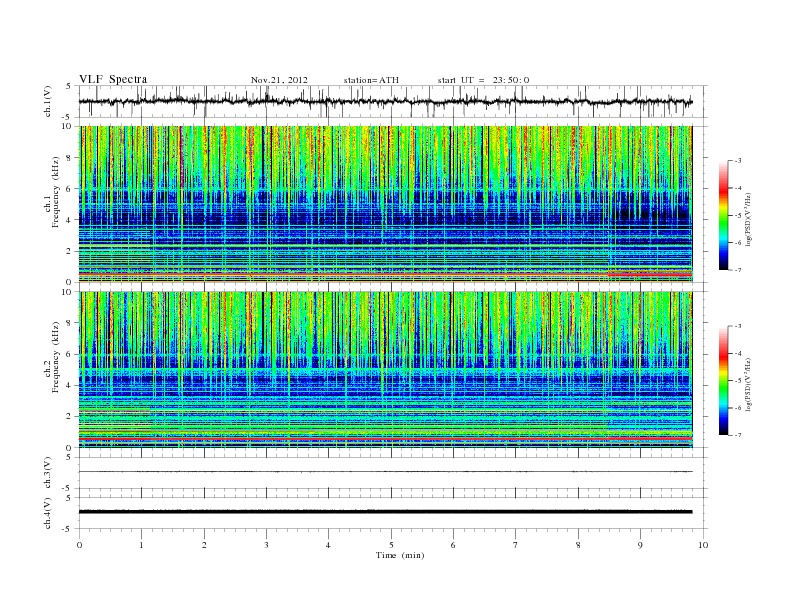Click inside the ch.2 frequency spectrogram
792x612 pixels.
tap(385, 370)
